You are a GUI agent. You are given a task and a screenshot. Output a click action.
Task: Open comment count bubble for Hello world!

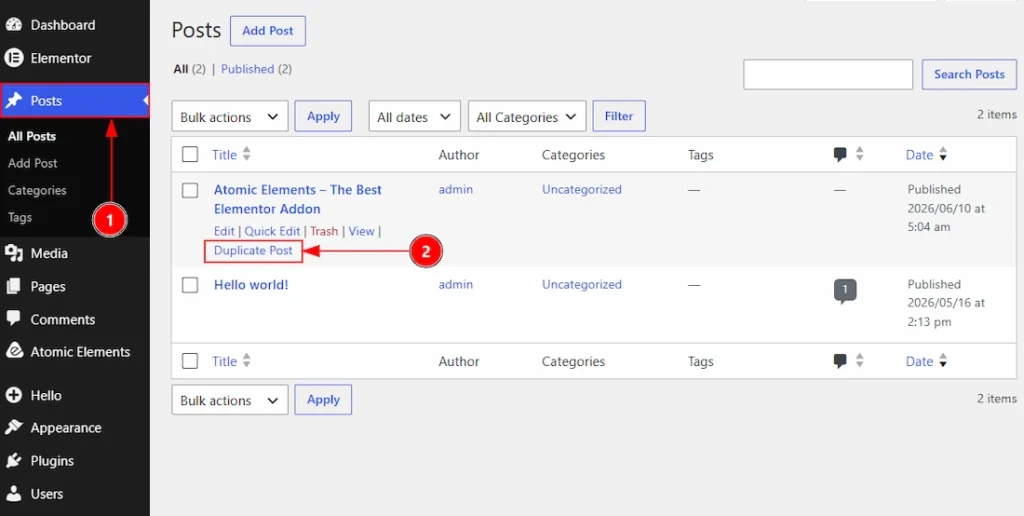tap(845, 291)
